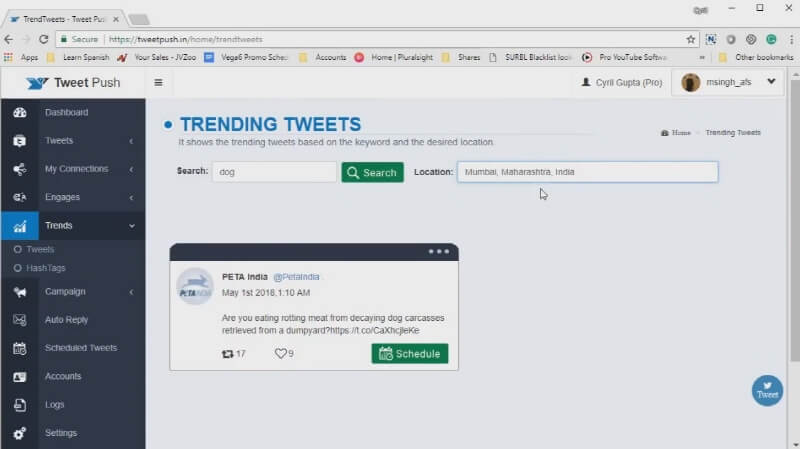Click the green Search button
This screenshot has width=800, height=449.
[372, 172]
